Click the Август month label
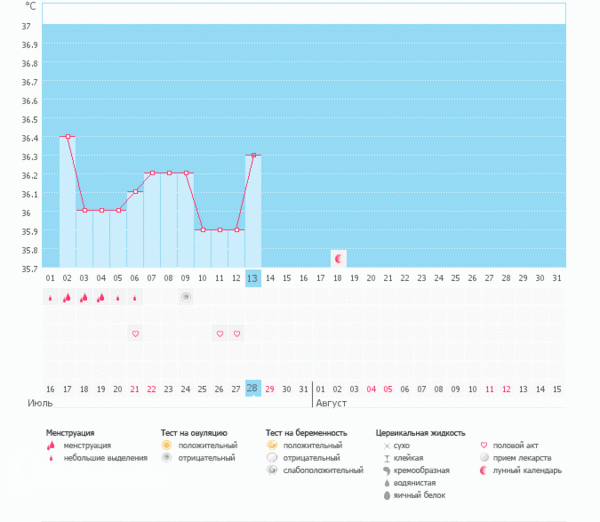Viewport: 600px width, 522px height. (331, 402)
